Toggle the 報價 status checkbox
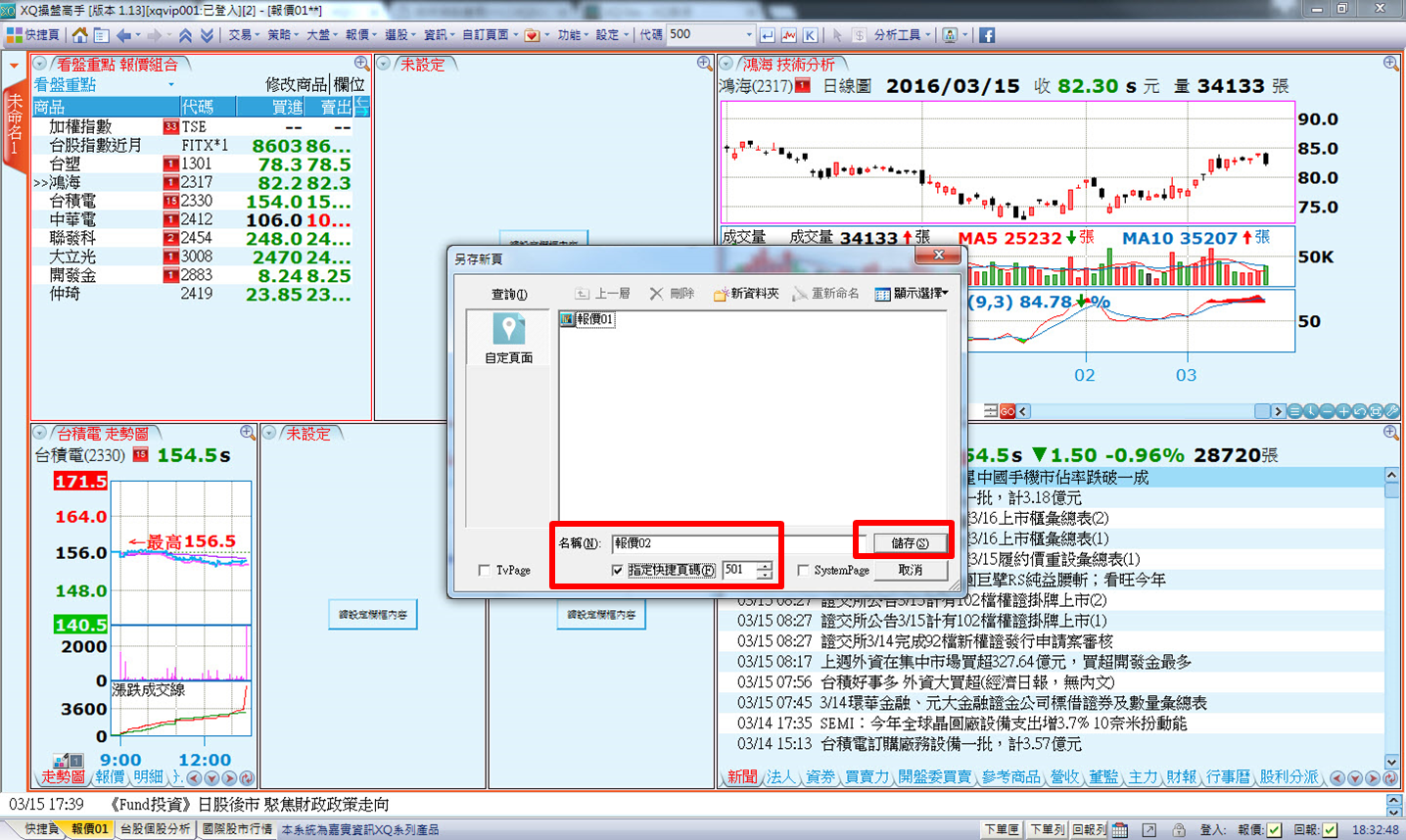This screenshot has width=1406, height=840. pos(1274,830)
